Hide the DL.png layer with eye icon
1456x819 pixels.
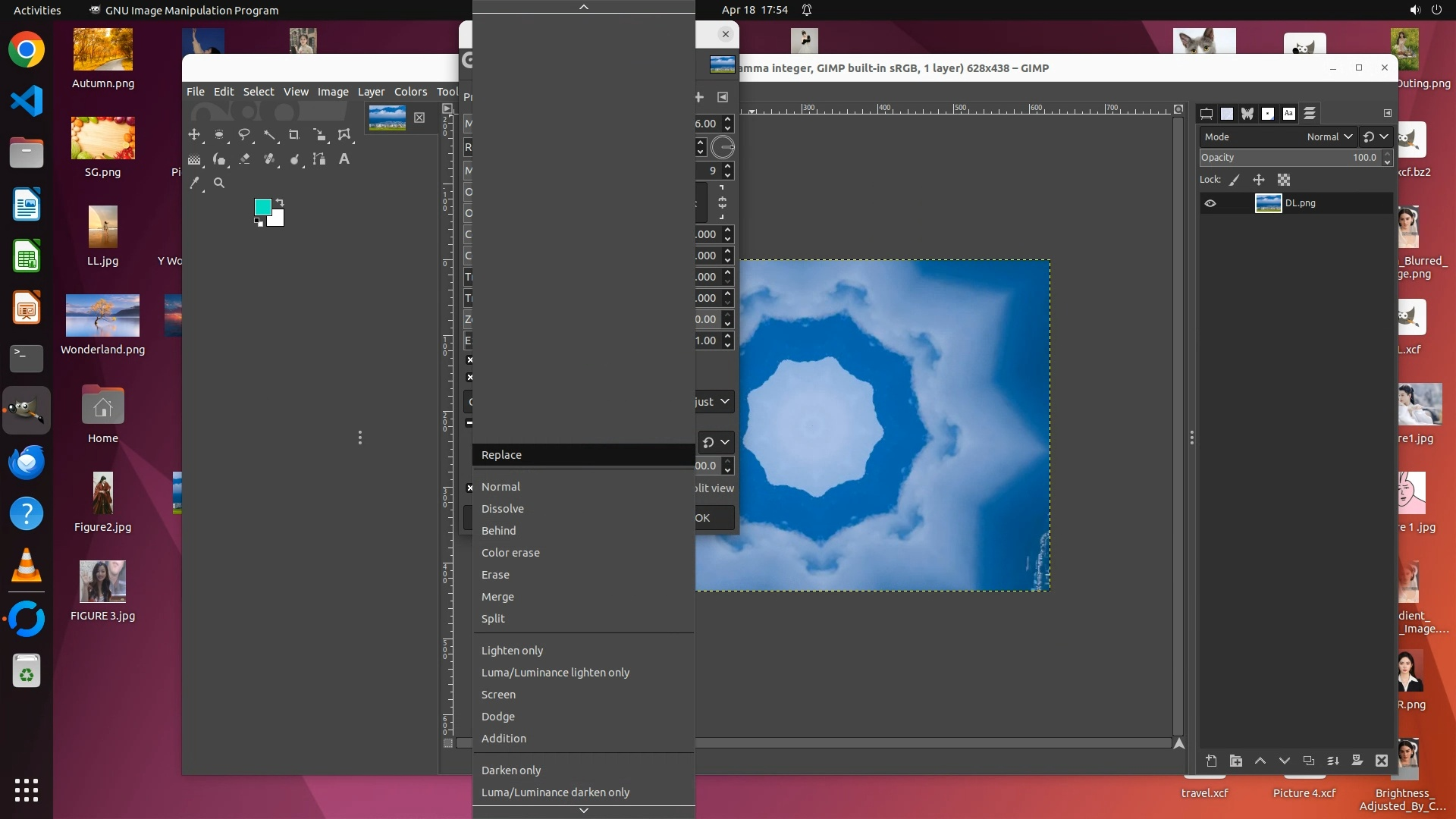click(1210, 203)
